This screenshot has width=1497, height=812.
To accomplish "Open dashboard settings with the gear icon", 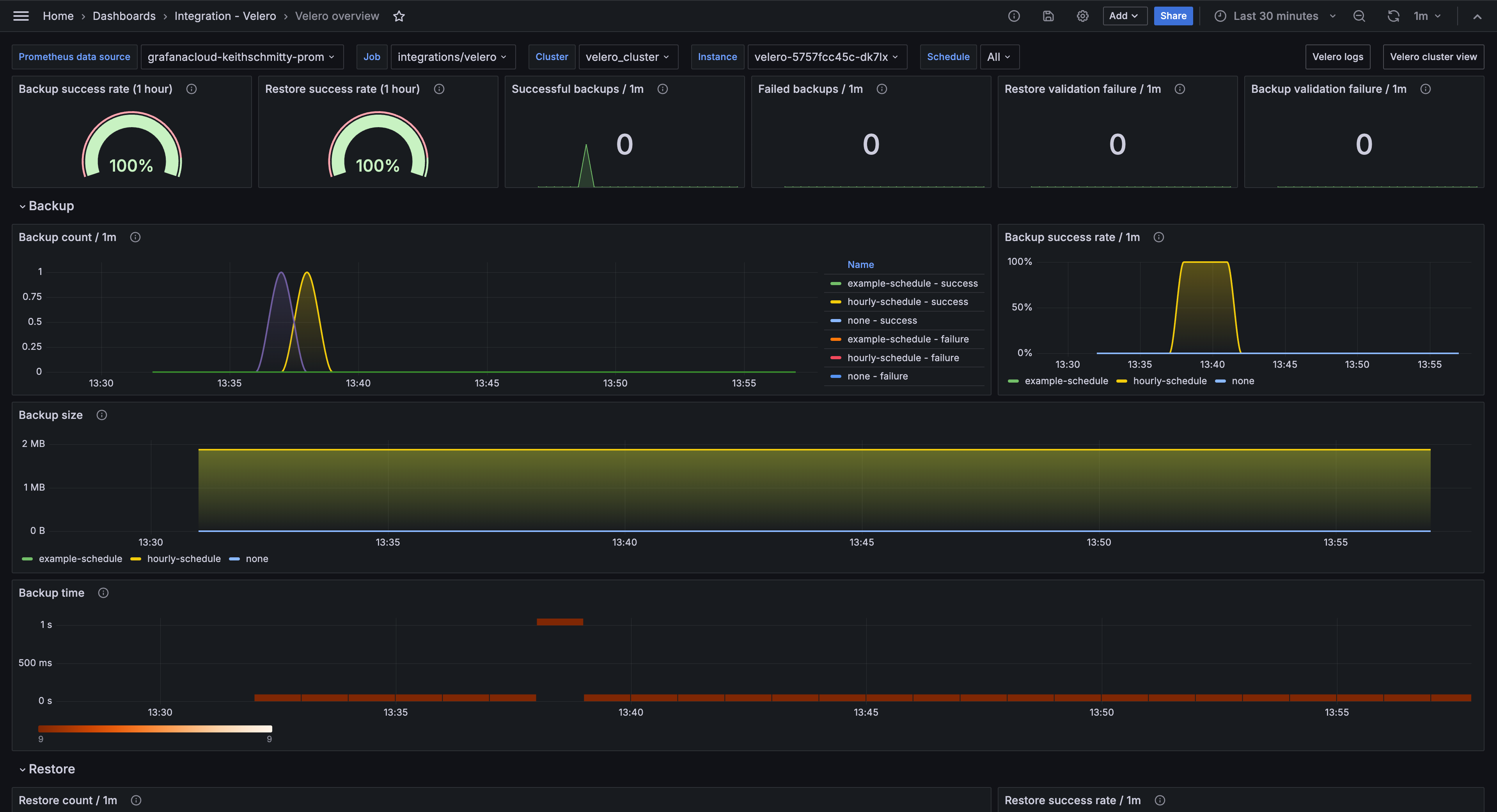I will pyautogui.click(x=1083, y=16).
